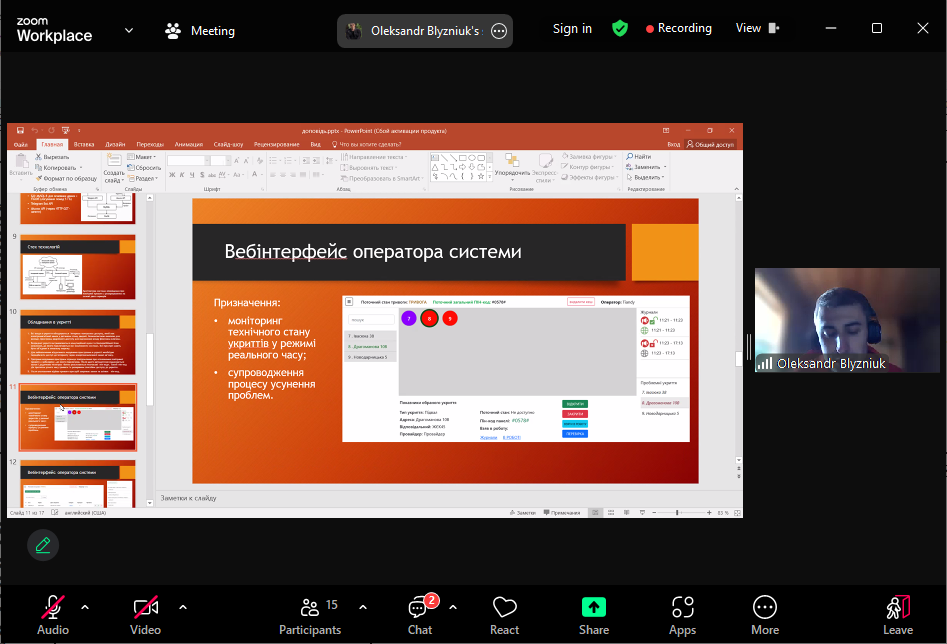The width and height of the screenshot is (947, 644).
Task: Open the Participants panel
Action: tap(310, 614)
